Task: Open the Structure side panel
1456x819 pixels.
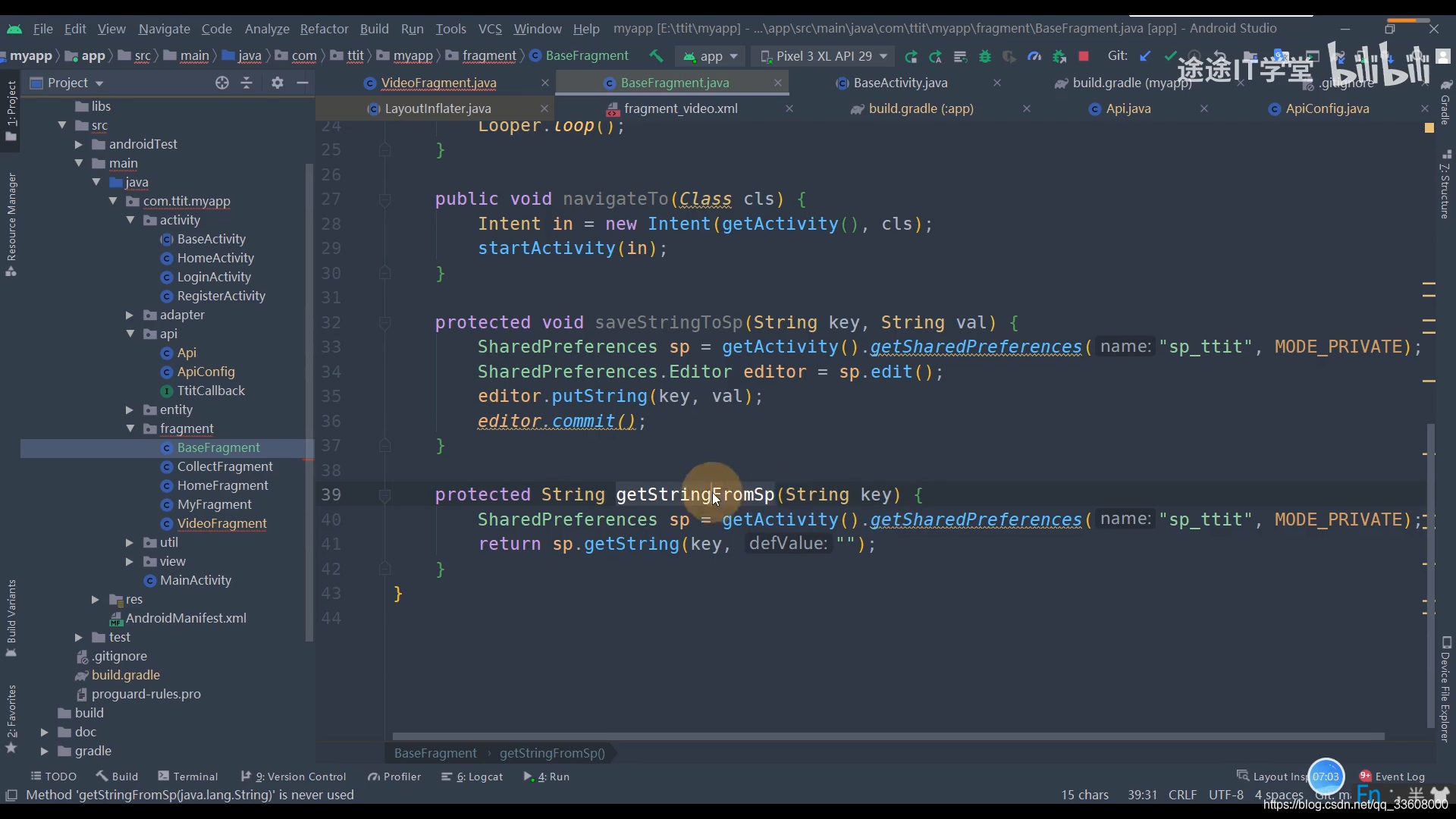Action: tap(1445, 186)
